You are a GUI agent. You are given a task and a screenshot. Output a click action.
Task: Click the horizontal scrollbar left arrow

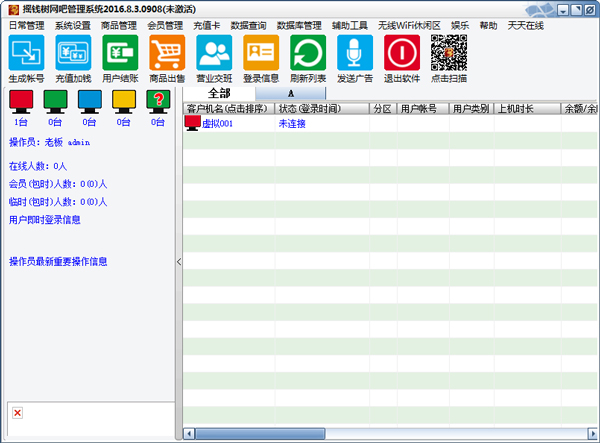tap(189, 433)
